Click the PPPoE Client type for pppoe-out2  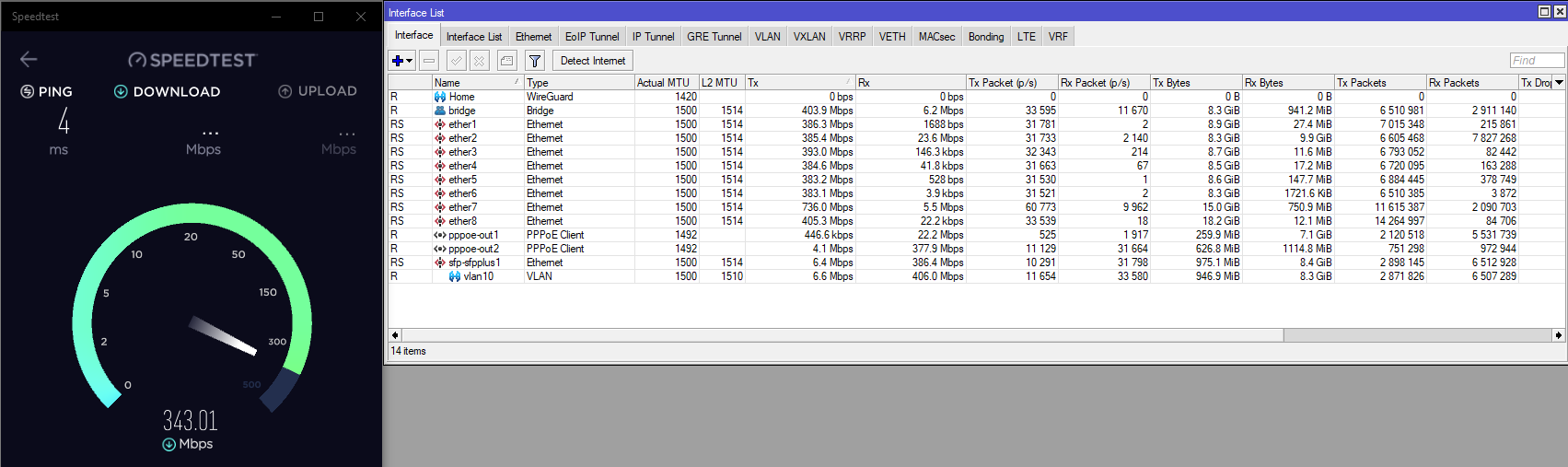555,249
